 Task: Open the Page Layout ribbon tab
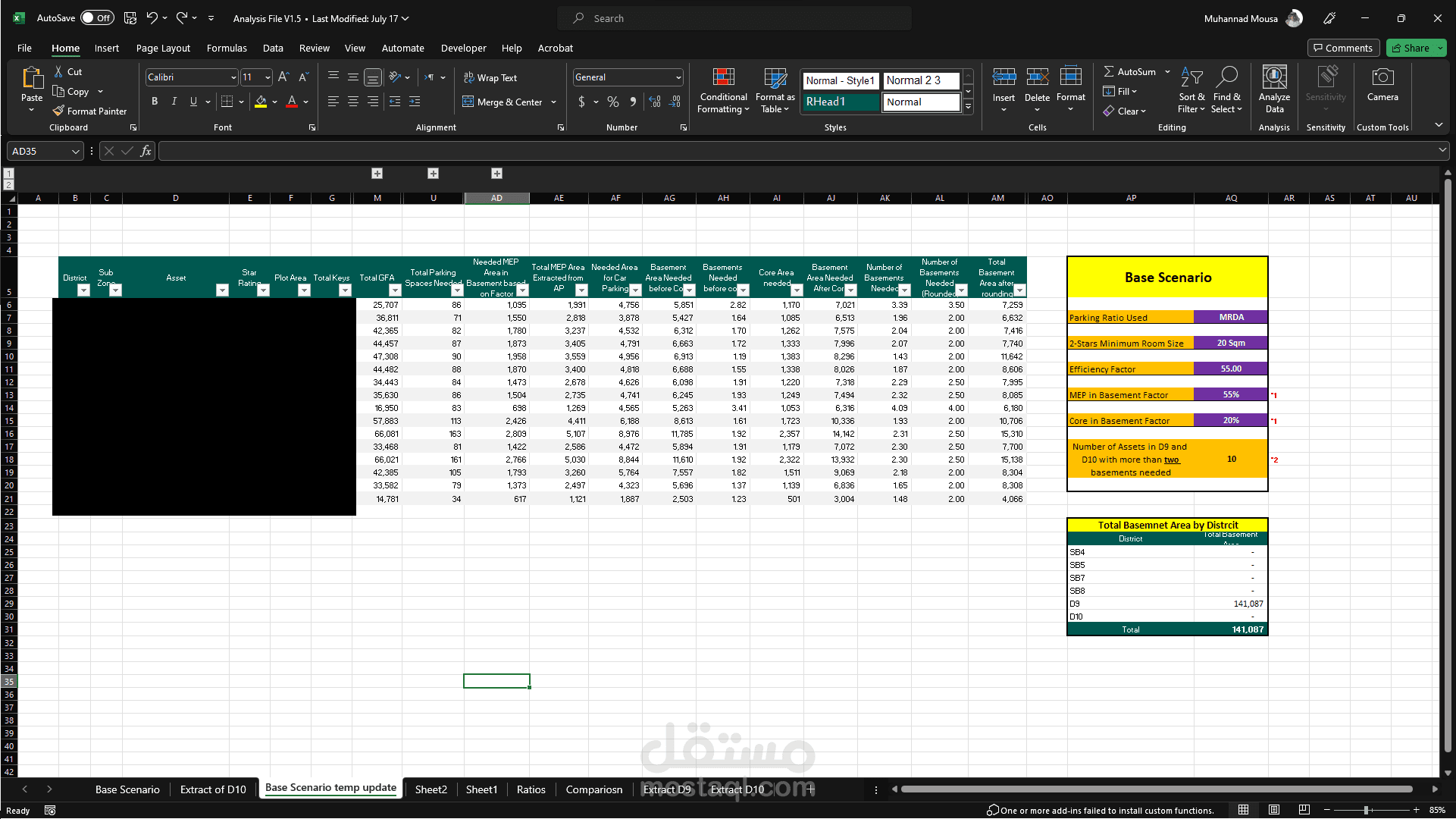coord(163,48)
